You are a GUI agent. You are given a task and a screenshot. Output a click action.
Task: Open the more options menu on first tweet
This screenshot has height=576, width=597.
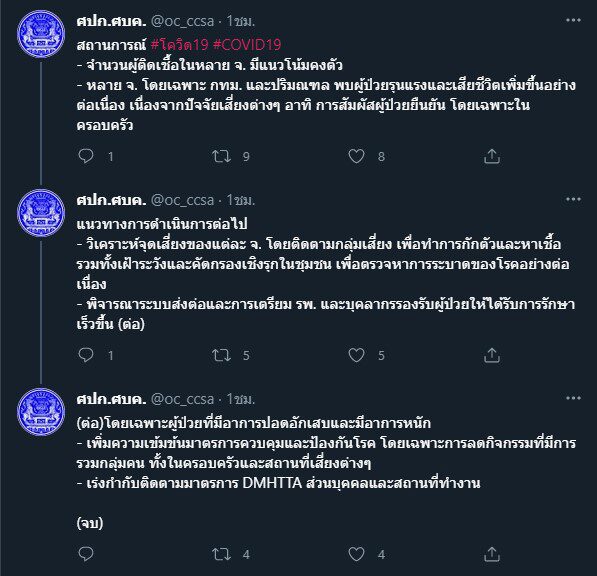tap(573, 20)
